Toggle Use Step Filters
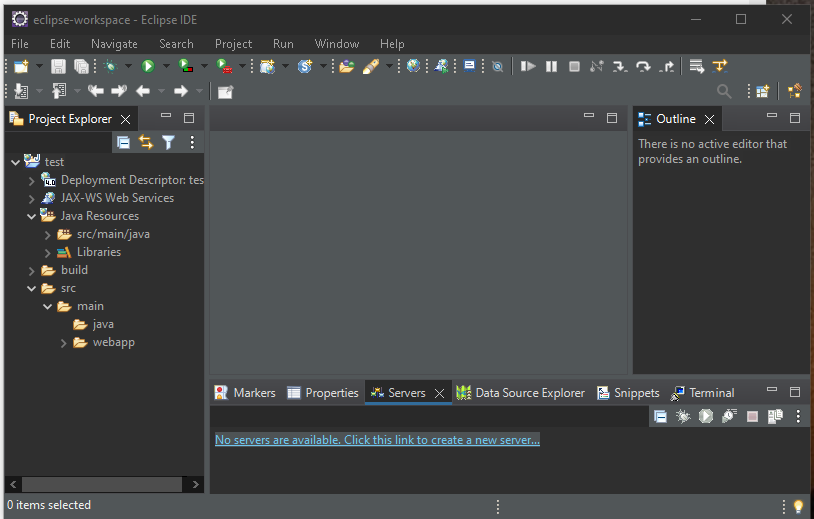This screenshot has height=519, width=814. tap(720, 66)
